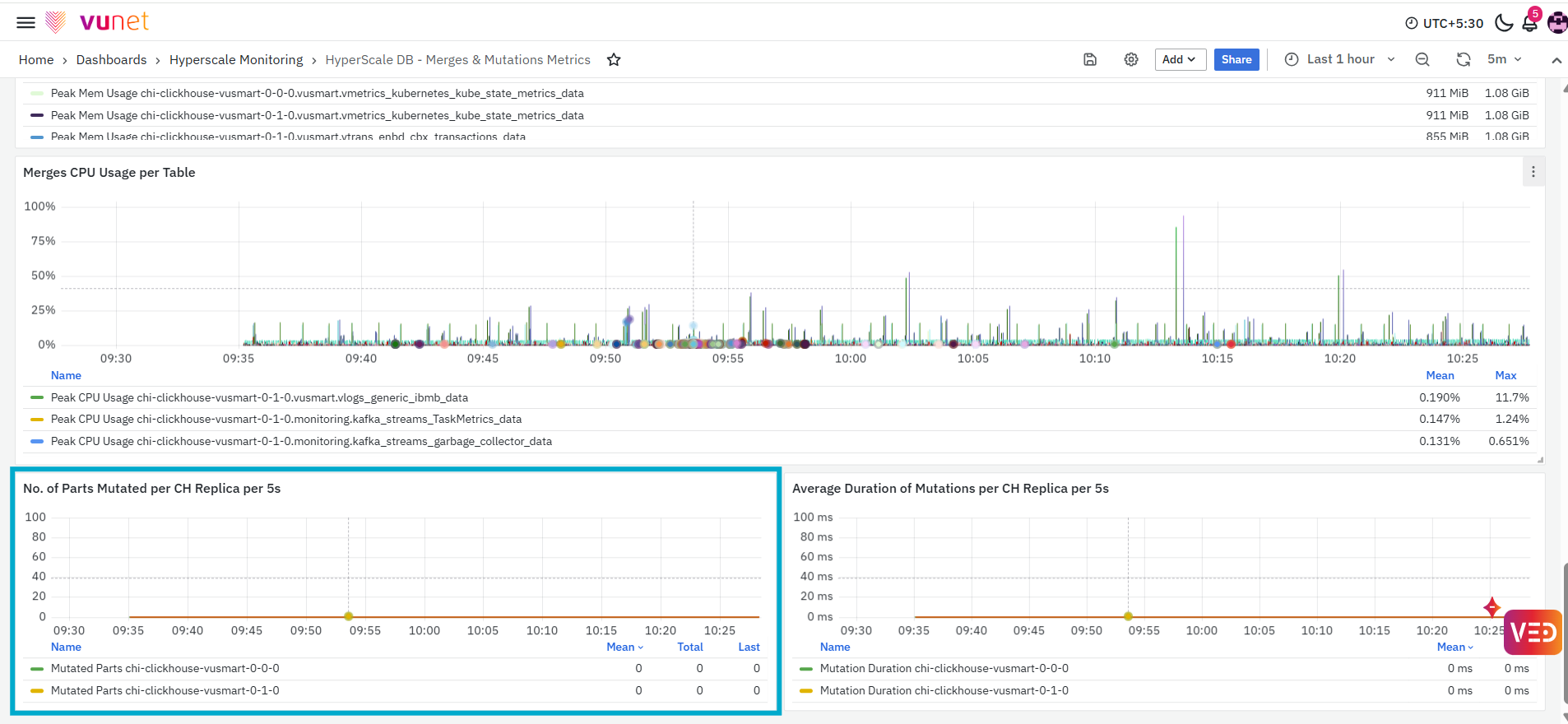Expand the Add dropdown
Screen dimensions: 1568x724
click(x=1180, y=59)
